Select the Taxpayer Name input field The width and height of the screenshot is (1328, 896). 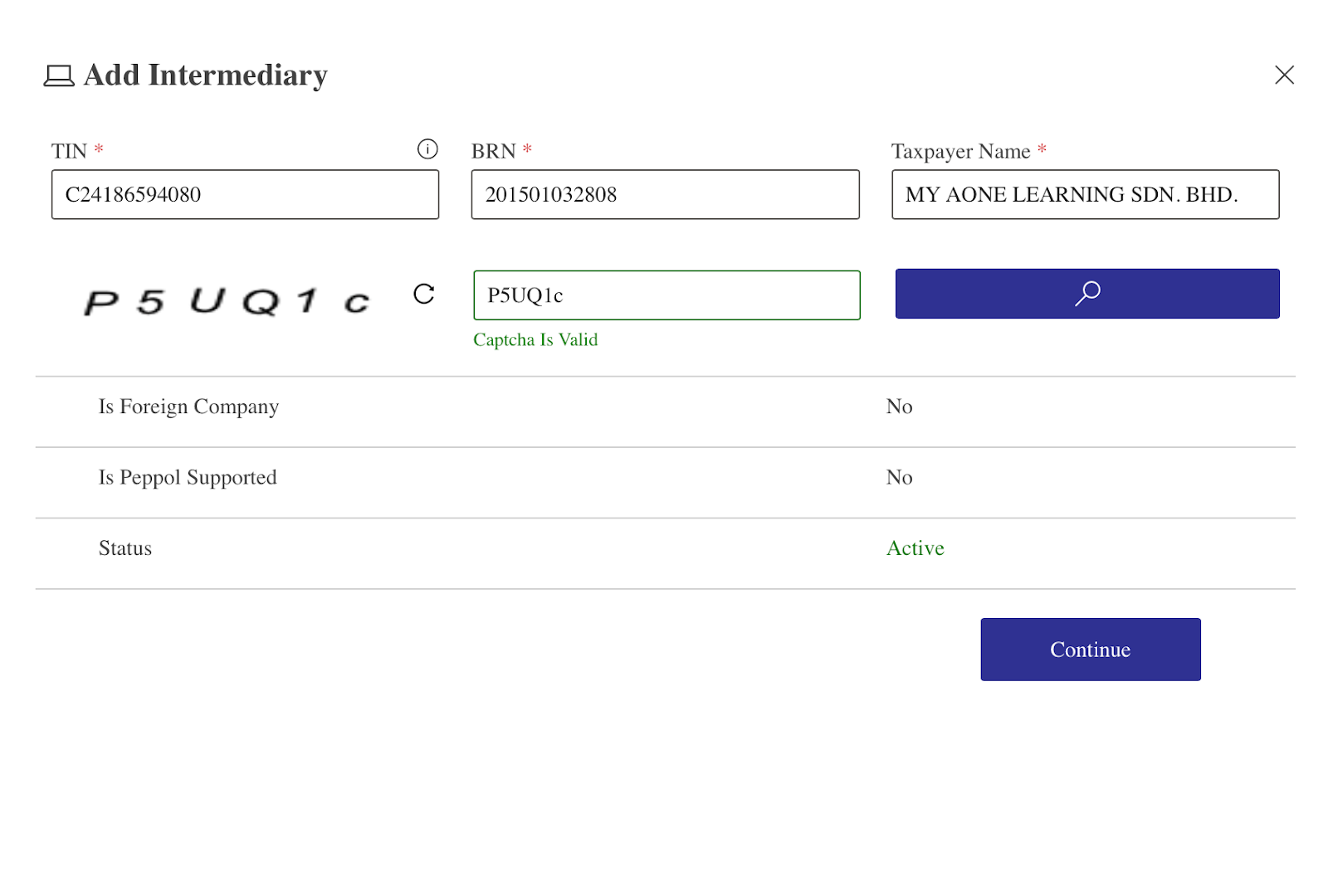pyautogui.click(x=1086, y=195)
